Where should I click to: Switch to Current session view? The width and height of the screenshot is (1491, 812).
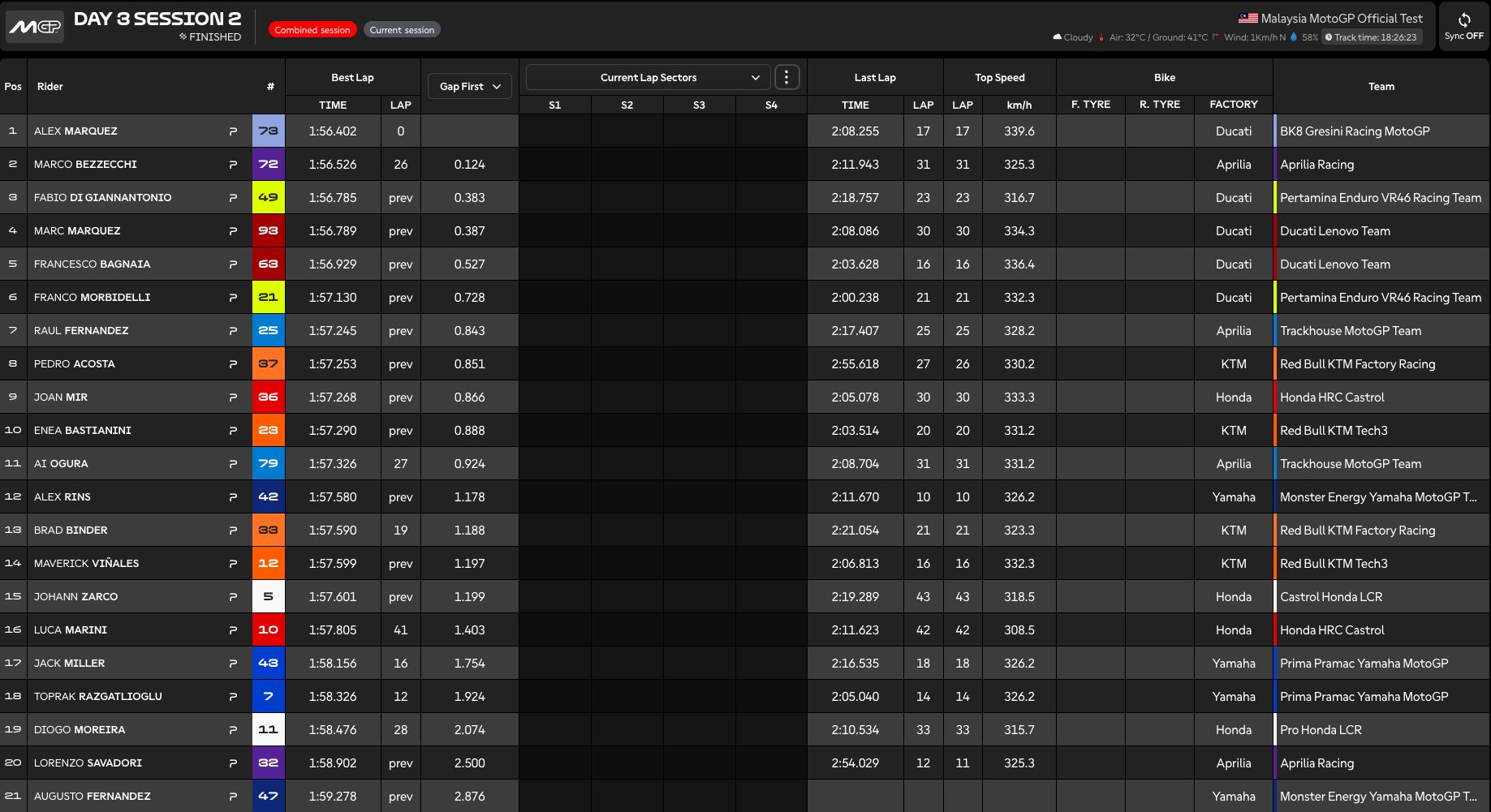[402, 30]
